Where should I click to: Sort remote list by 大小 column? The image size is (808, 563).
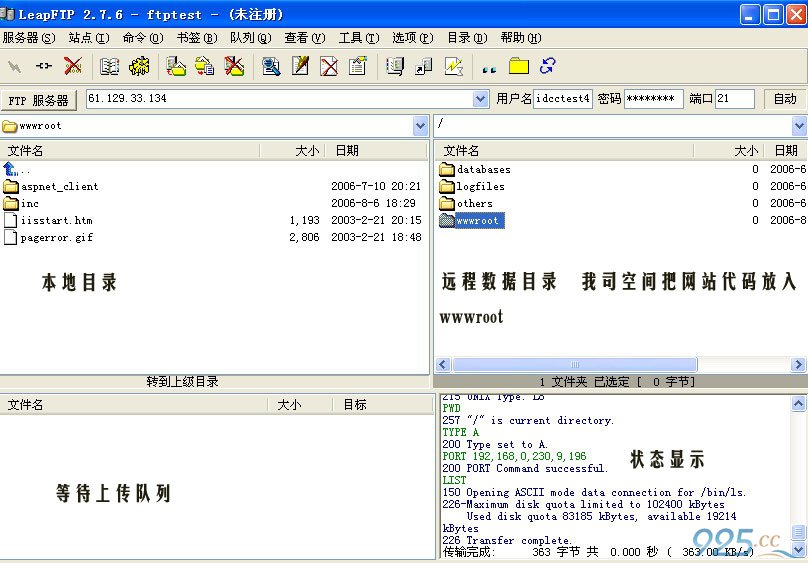pos(729,150)
